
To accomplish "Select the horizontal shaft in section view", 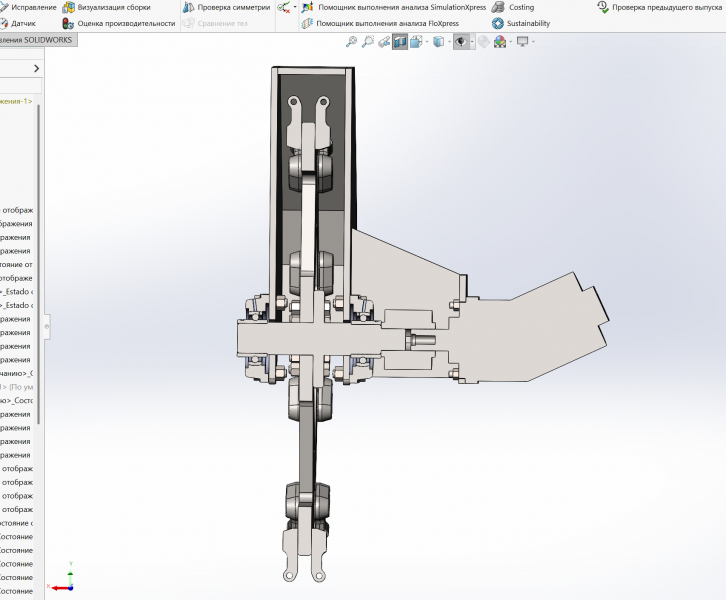I will click(319, 338).
